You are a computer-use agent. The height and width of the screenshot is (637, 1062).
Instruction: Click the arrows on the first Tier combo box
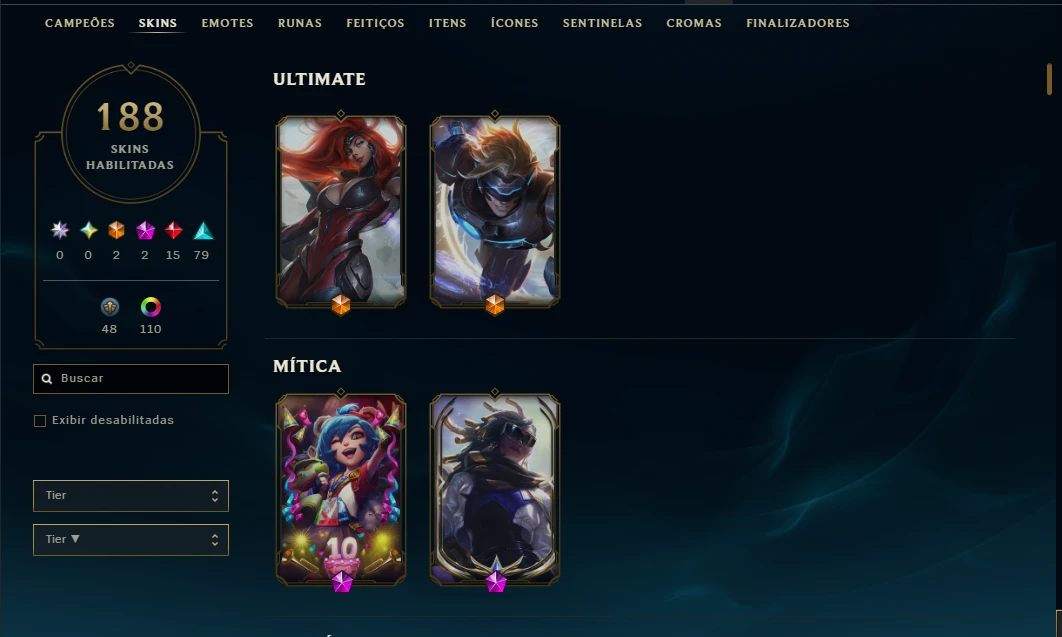[x=215, y=496]
